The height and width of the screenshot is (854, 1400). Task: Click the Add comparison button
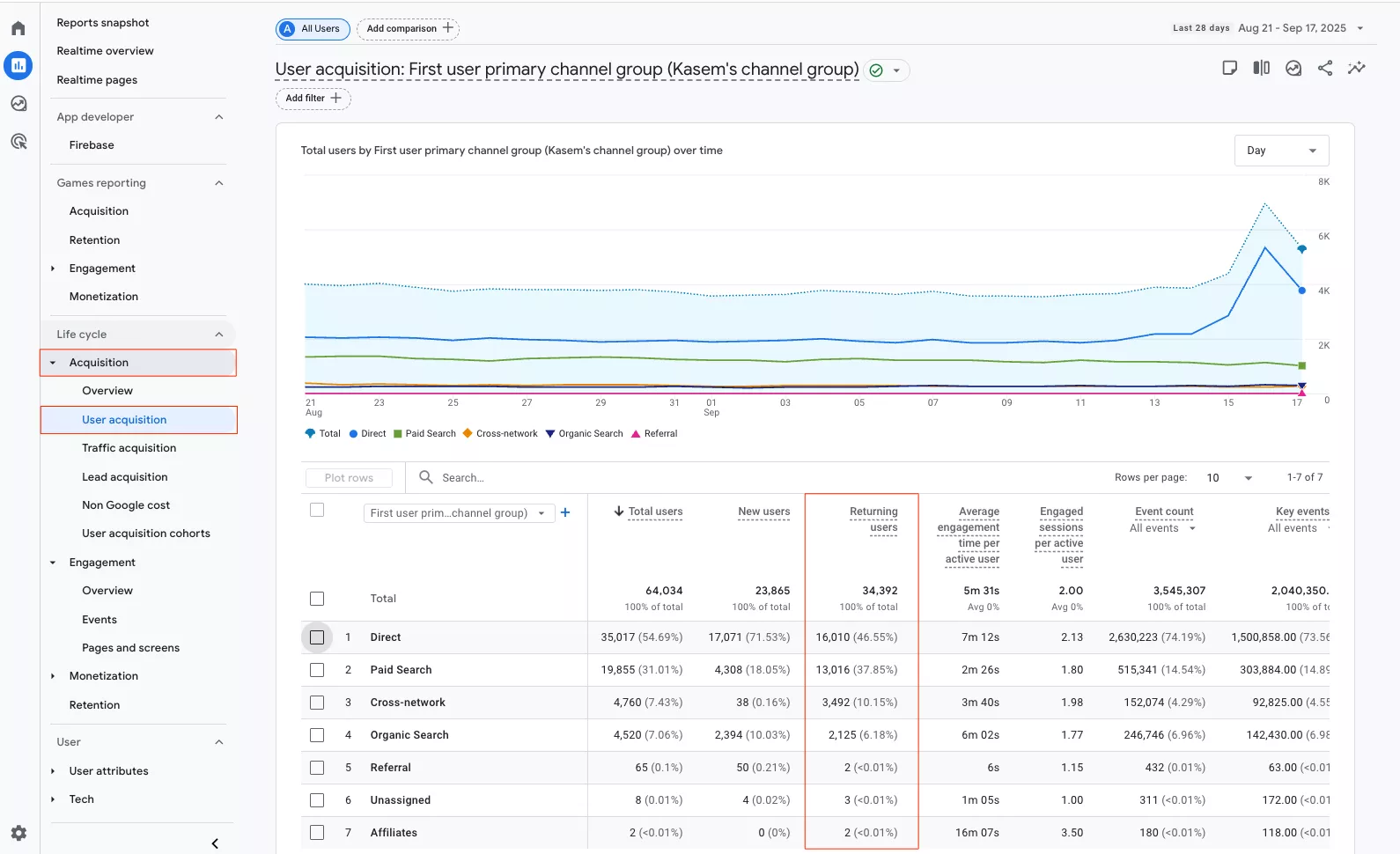point(409,28)
